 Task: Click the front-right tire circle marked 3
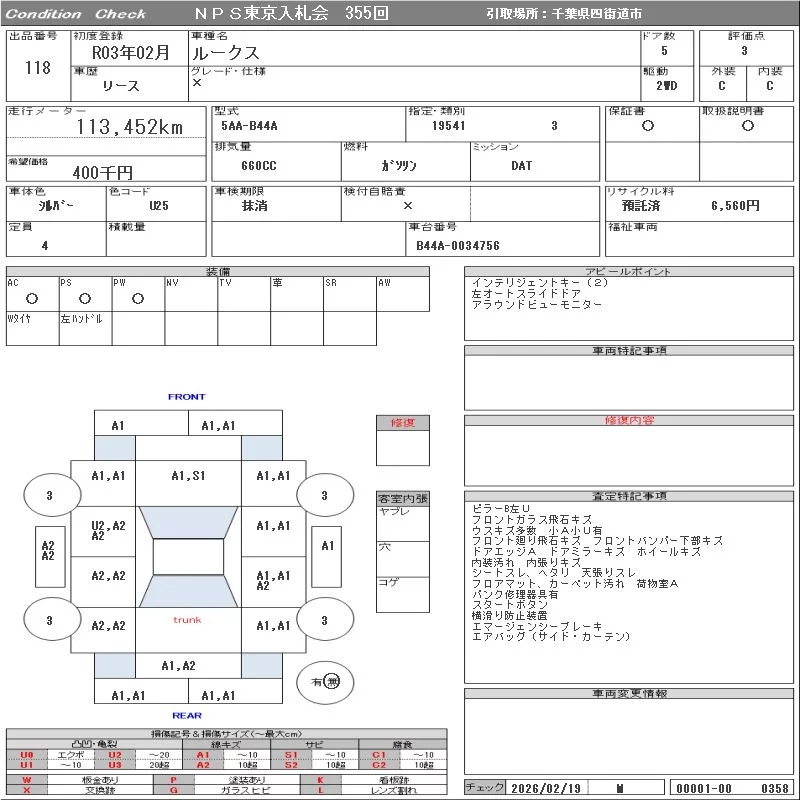point(323,495)
